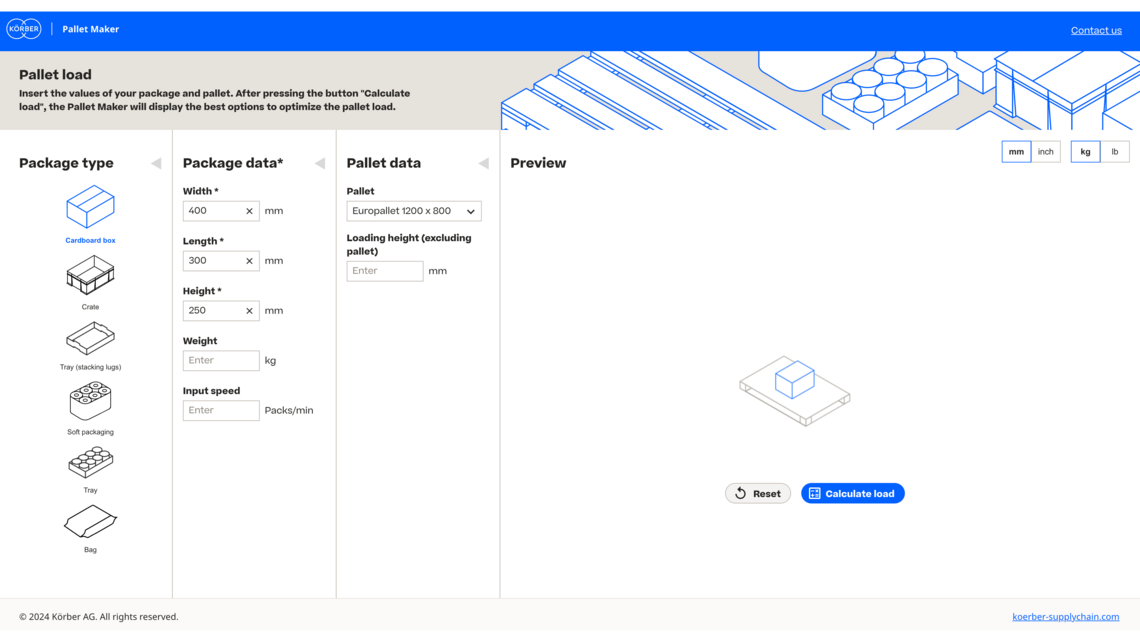Click the Loading height input field
The width and height of the screenshot is (1140, 641).
point(385,271)
